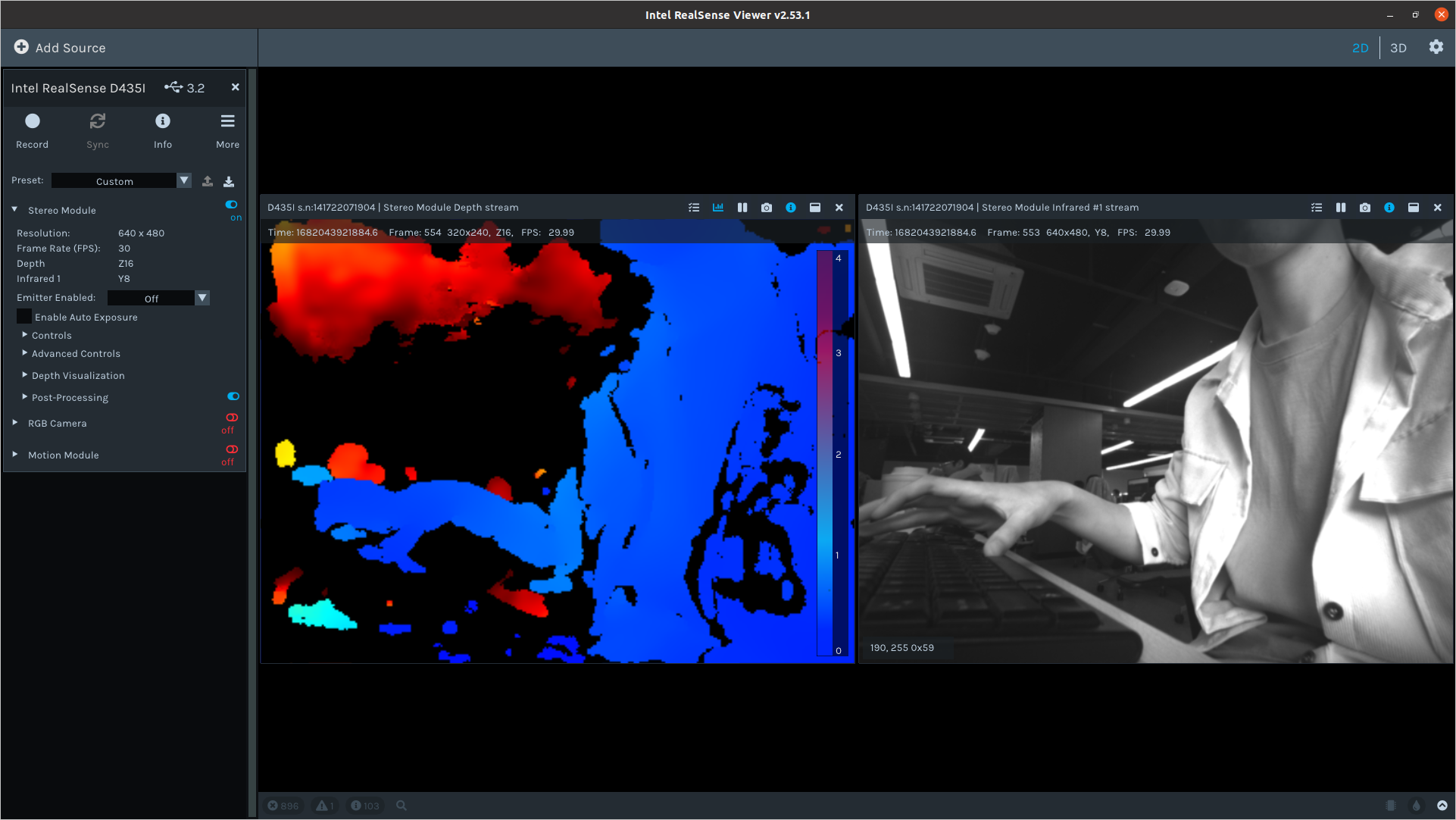The height and width of the screenshot is (820, 1456).
Task: Turn off the Stereo Module toggle
Action: coord(232,205)
